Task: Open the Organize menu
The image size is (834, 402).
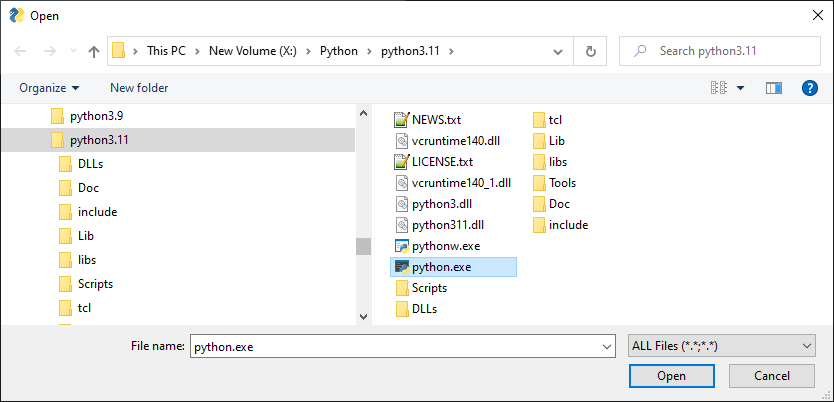Action: point(48,88)
